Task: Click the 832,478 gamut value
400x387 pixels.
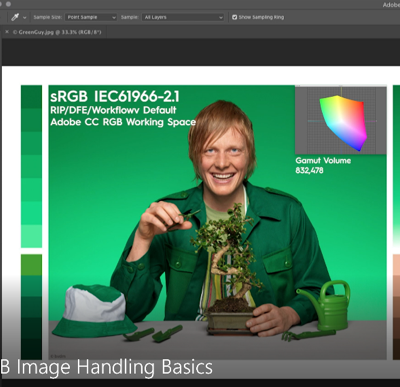Action: click(x=309, y=170)
